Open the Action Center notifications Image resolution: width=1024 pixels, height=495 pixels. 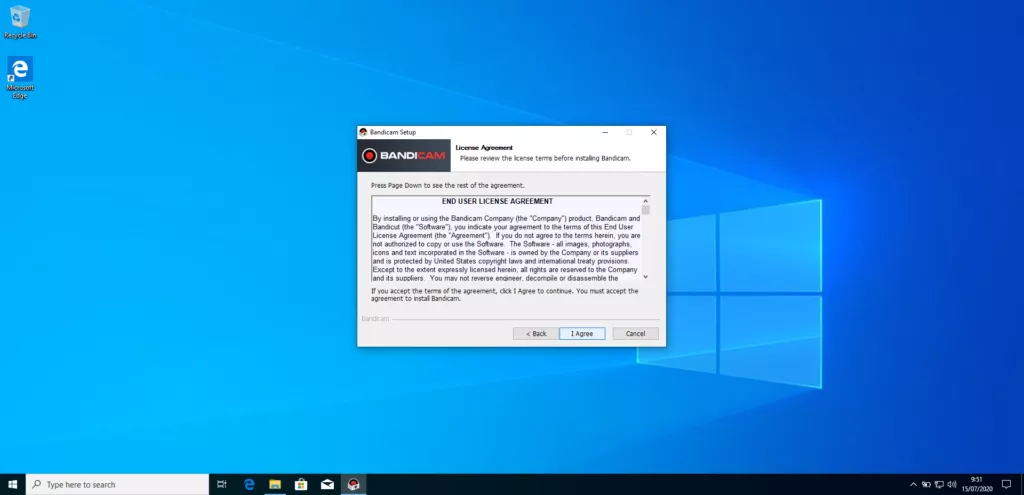click(1007, 484)
